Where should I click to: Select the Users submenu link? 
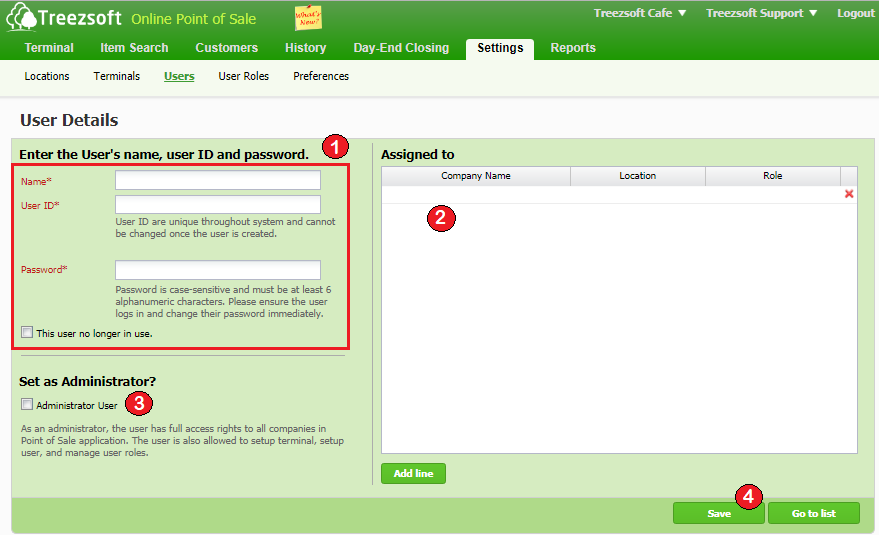point(179,76)
